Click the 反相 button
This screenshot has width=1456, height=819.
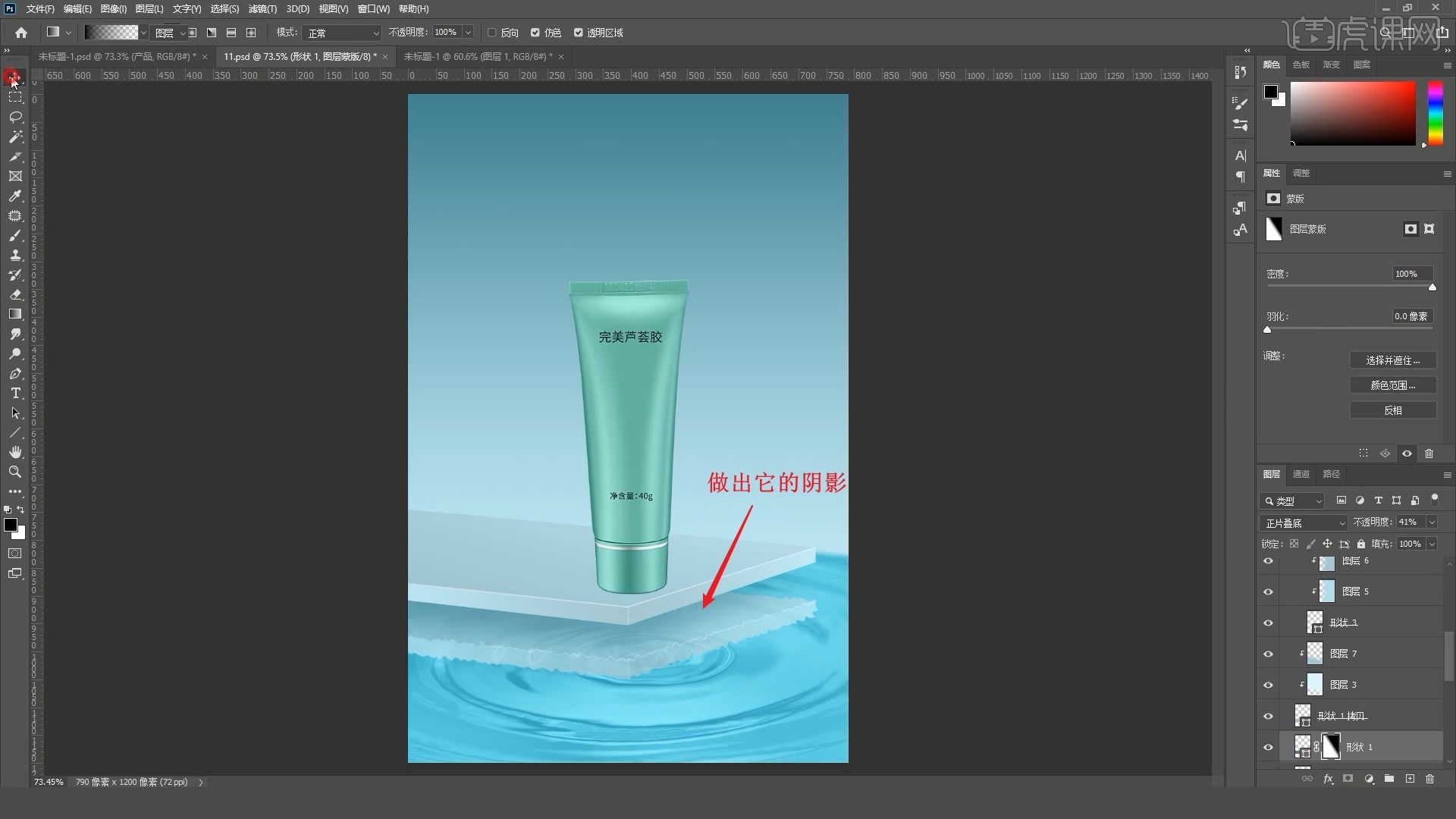(1392, 410)
